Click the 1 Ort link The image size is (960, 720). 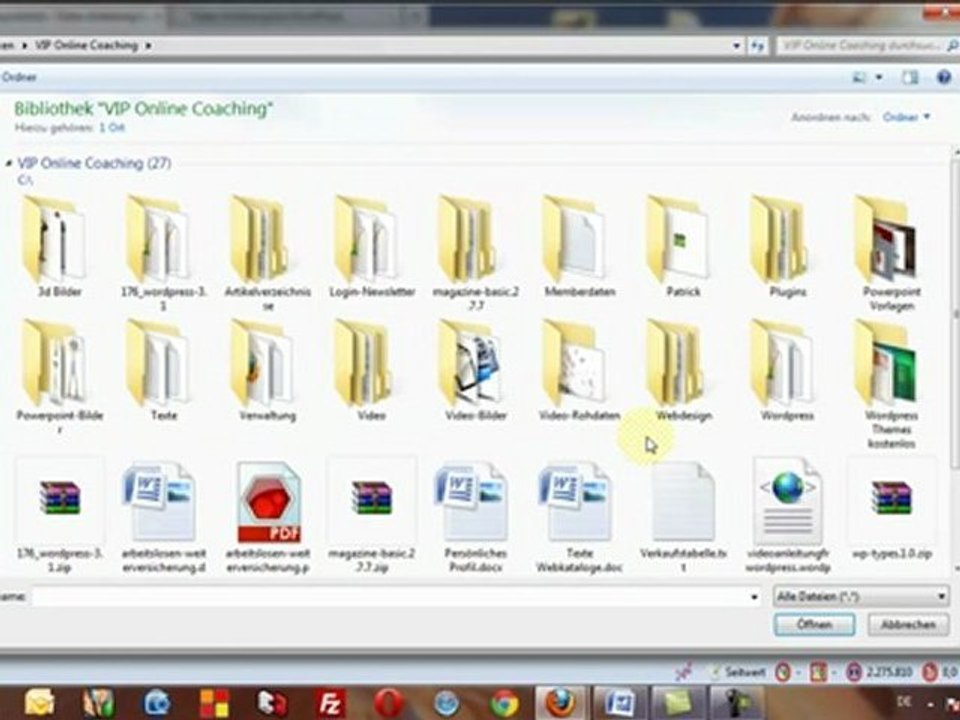point(112,127)
